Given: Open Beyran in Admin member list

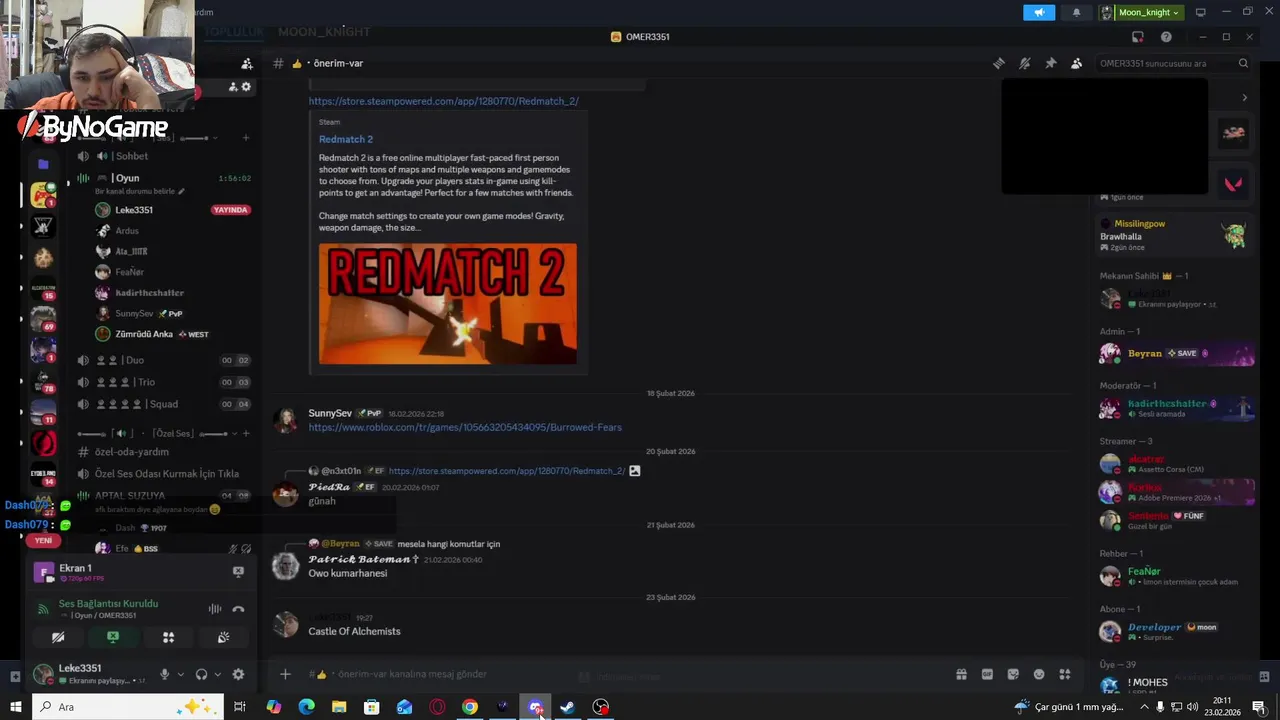Looking at the screenshot, I should [1176, 353].
